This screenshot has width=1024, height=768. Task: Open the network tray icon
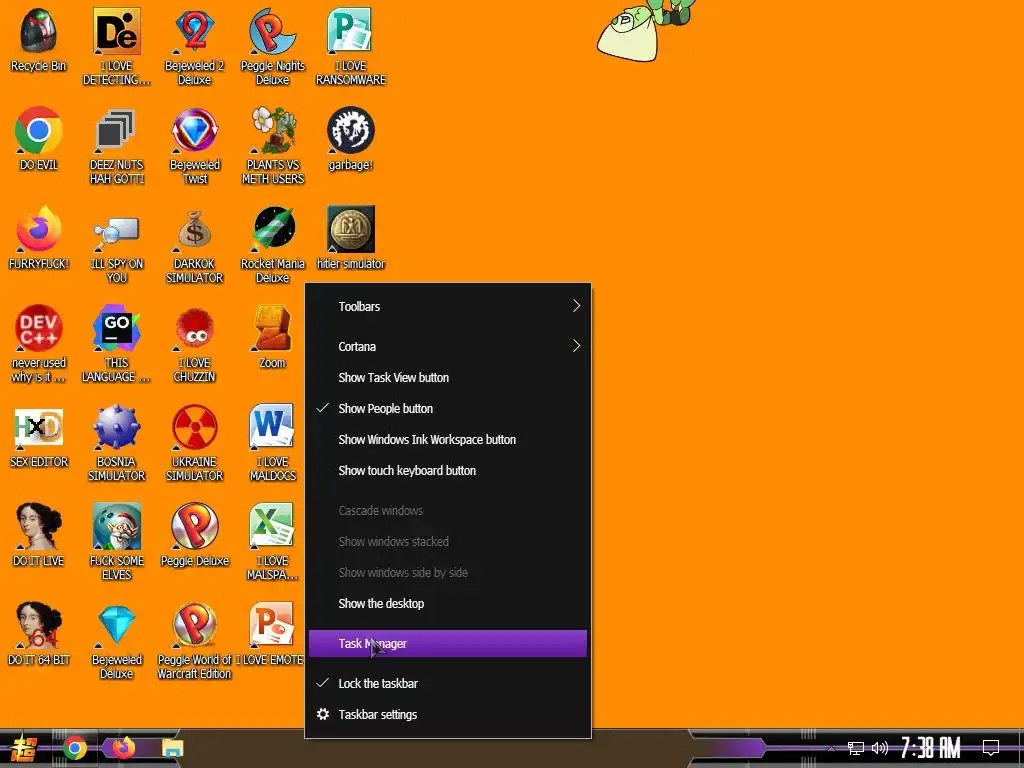[x=856, y=748]
